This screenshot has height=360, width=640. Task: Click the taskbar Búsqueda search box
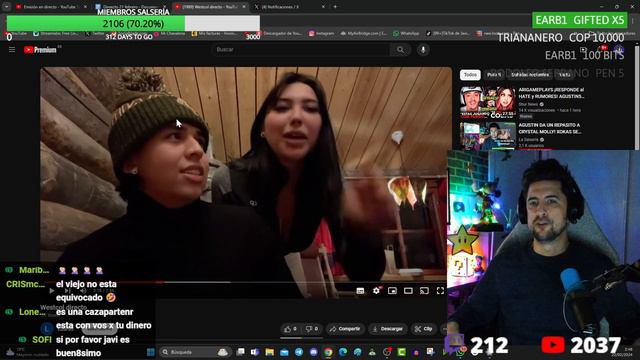[195, 352]
